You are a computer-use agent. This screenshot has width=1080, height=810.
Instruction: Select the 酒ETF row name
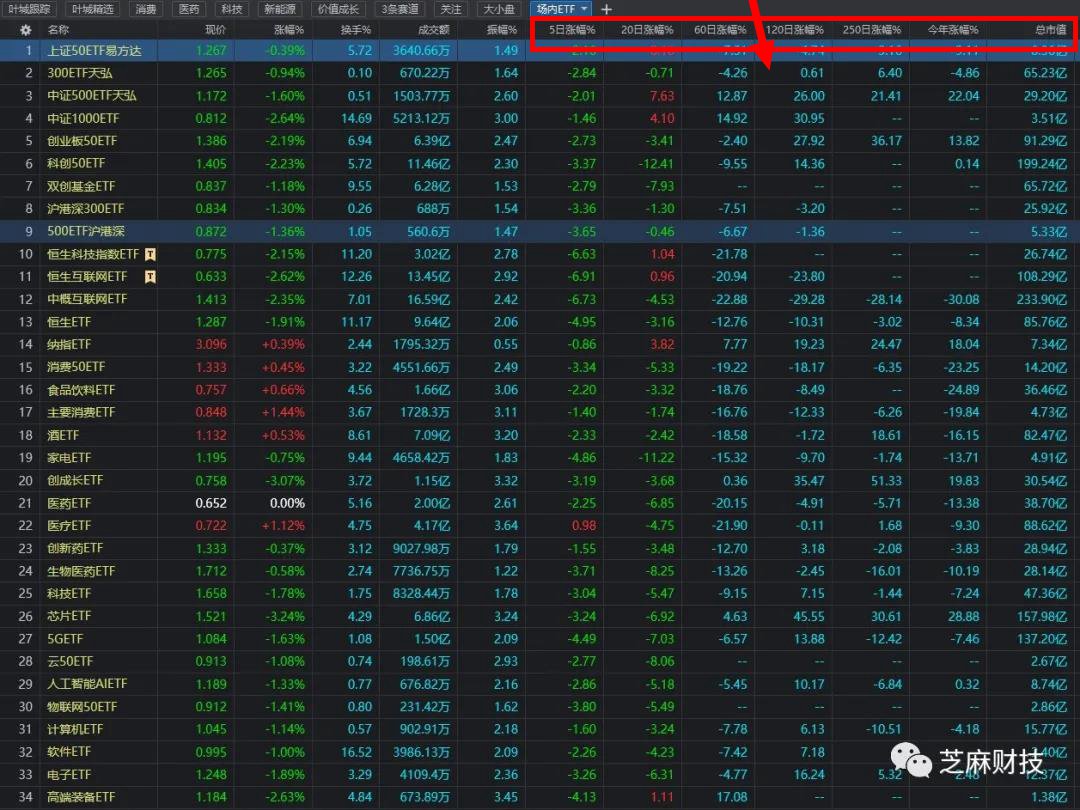pos(63,435)
